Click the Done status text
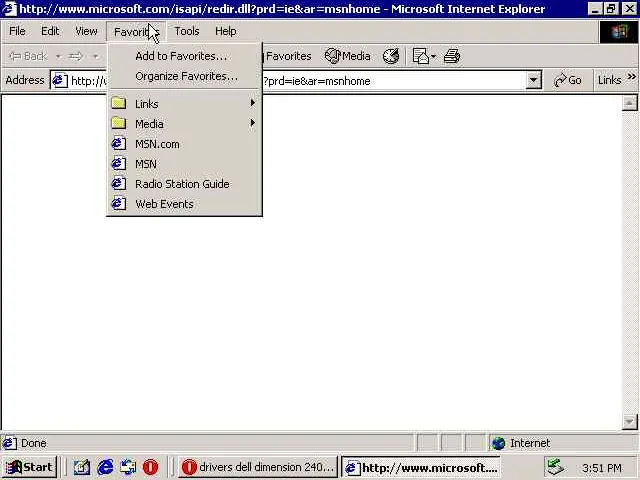The image size is (640, 480). click(x=33, y=443)
